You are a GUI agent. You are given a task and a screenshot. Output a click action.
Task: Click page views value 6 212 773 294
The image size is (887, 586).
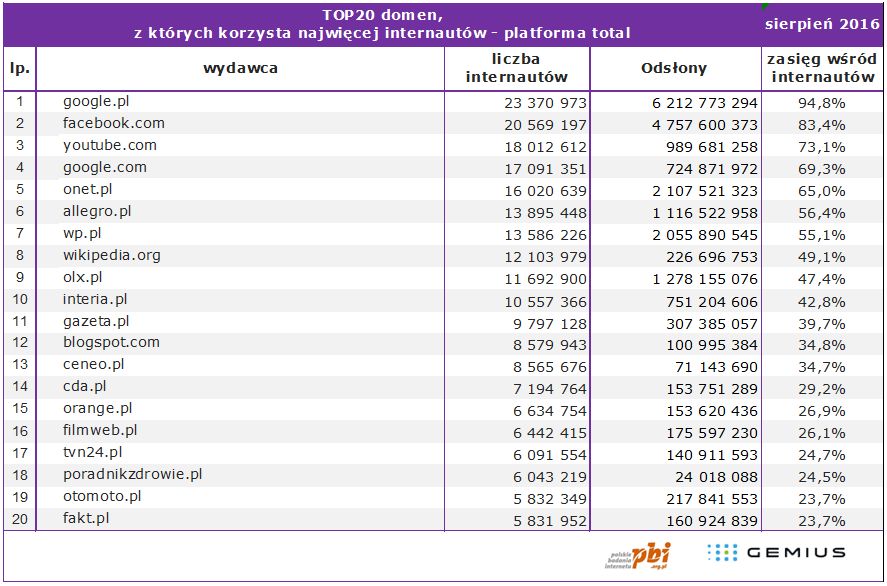704,104
